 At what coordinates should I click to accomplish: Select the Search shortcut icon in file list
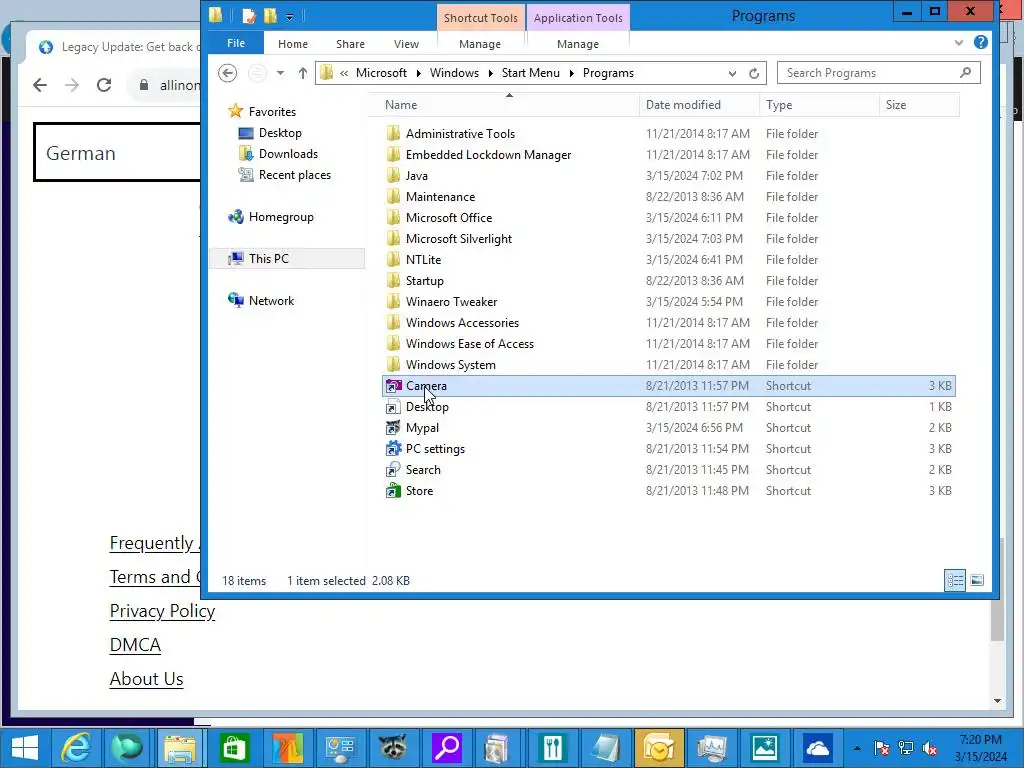pyautogui.click(x=393, y=470)
